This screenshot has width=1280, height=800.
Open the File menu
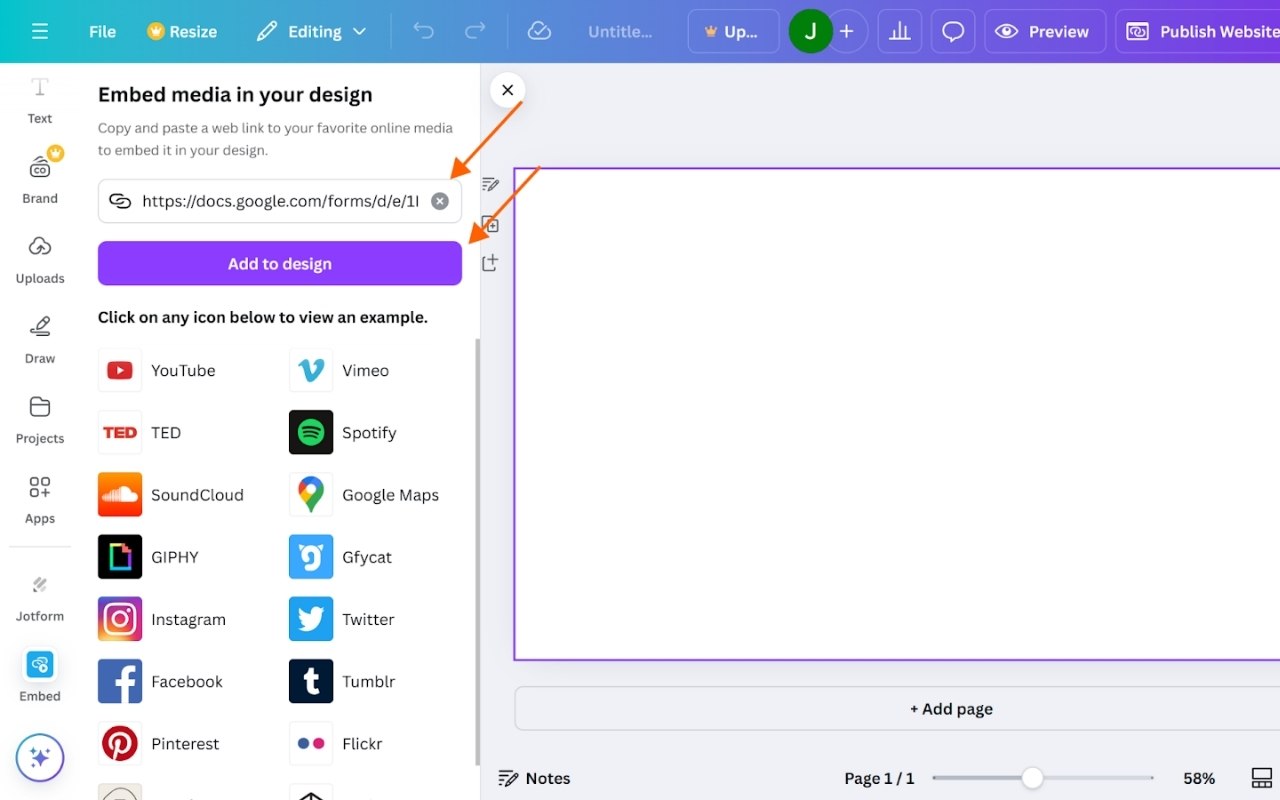[x=101, y=31]
